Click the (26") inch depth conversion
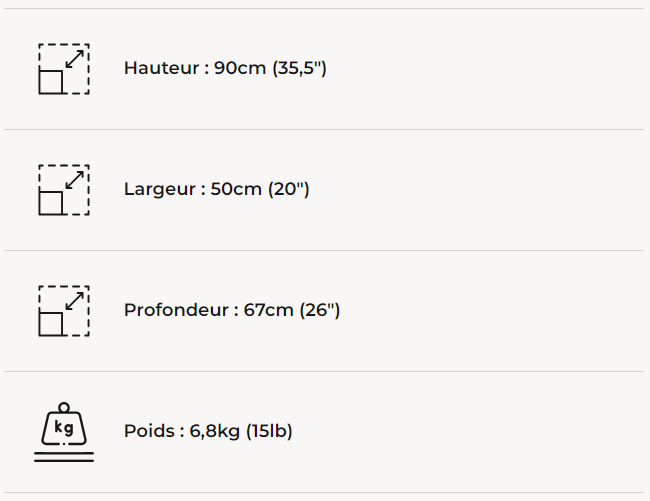The image size is (650, 501). (320, 310)
